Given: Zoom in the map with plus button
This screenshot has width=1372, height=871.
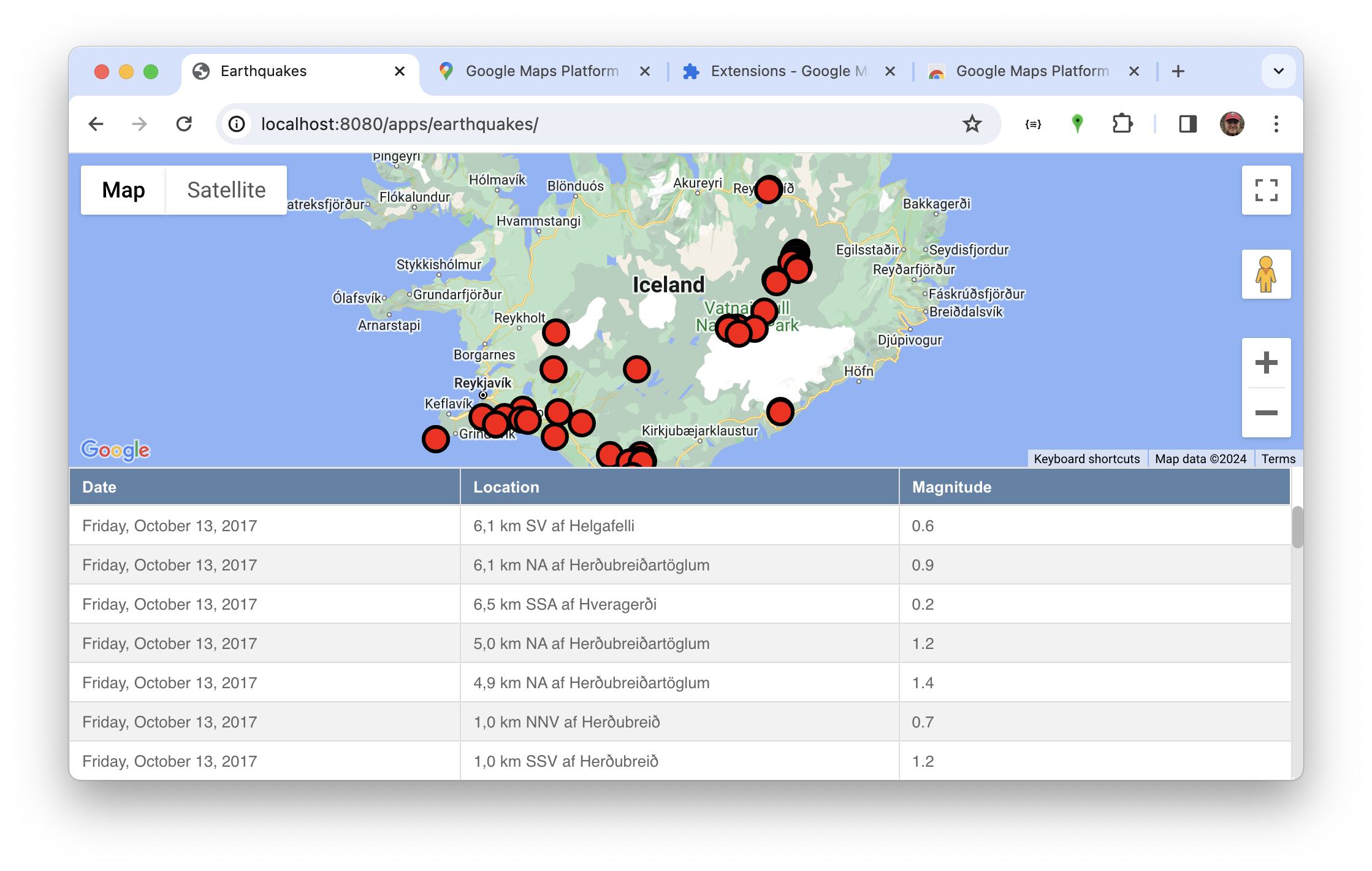Looking at the screenshot, I should (1266, 363).
